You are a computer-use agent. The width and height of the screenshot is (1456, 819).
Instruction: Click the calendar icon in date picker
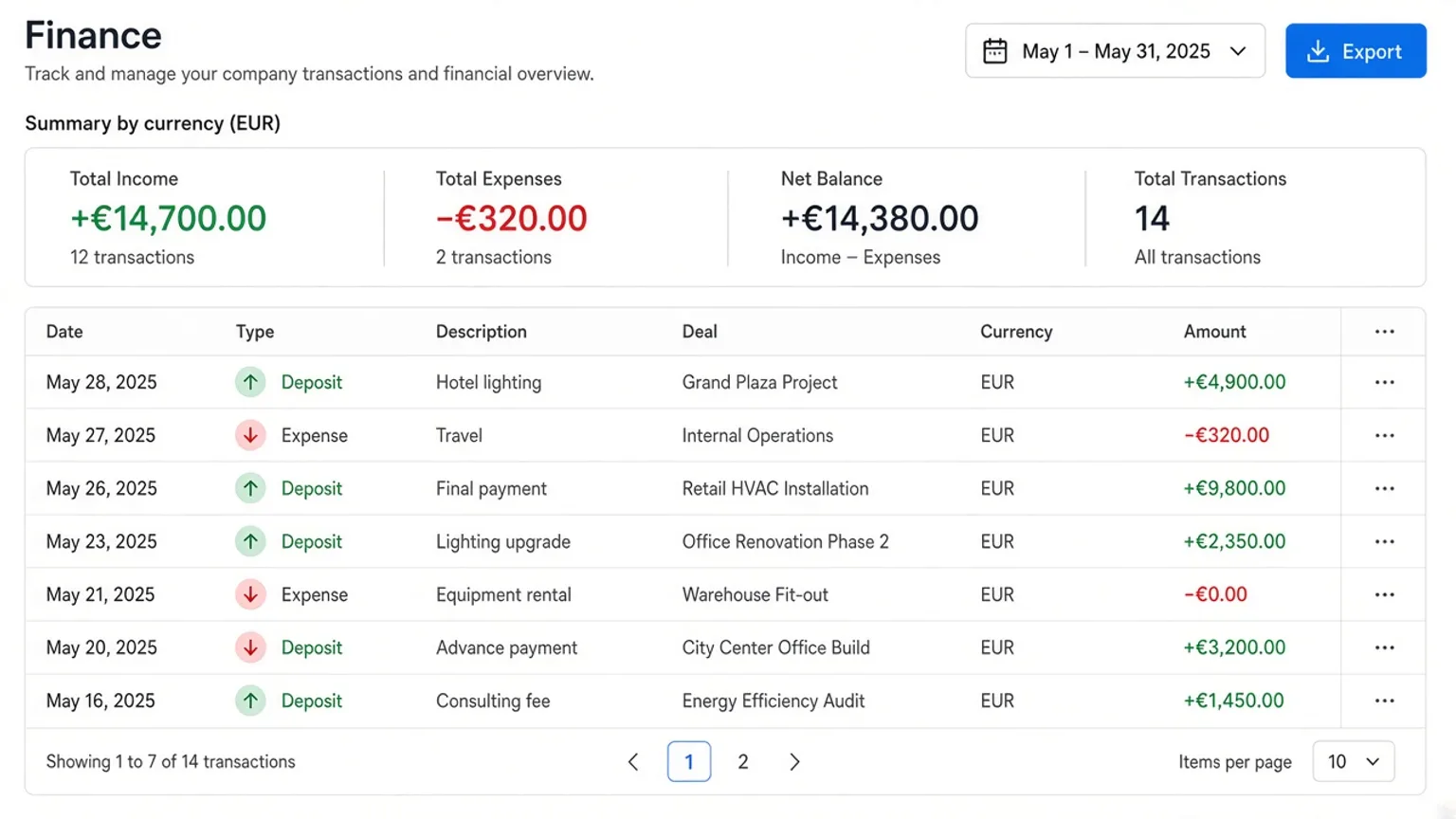[994, 51]
